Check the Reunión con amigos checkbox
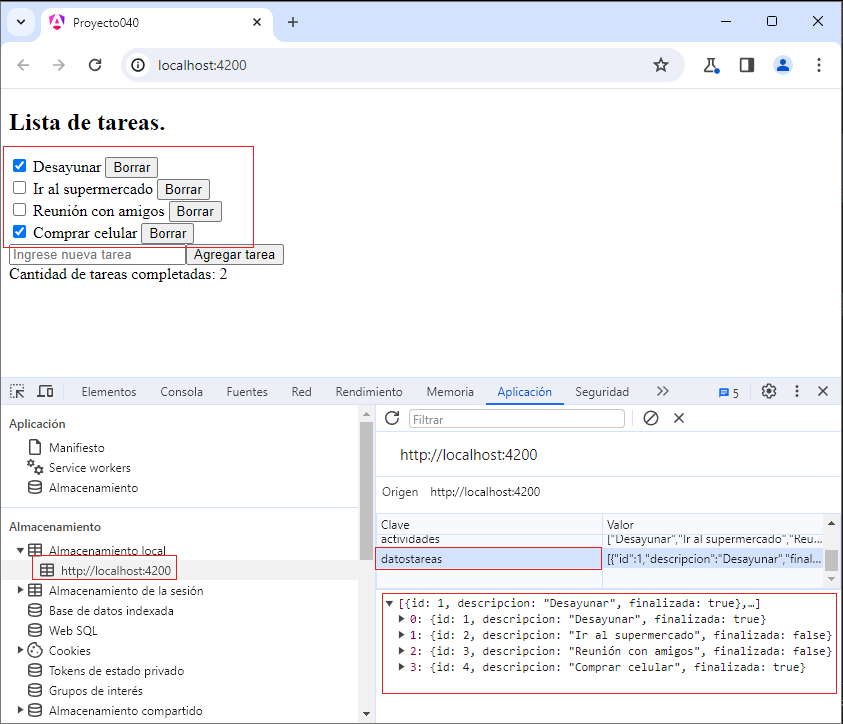 click(x=19, y=210)
